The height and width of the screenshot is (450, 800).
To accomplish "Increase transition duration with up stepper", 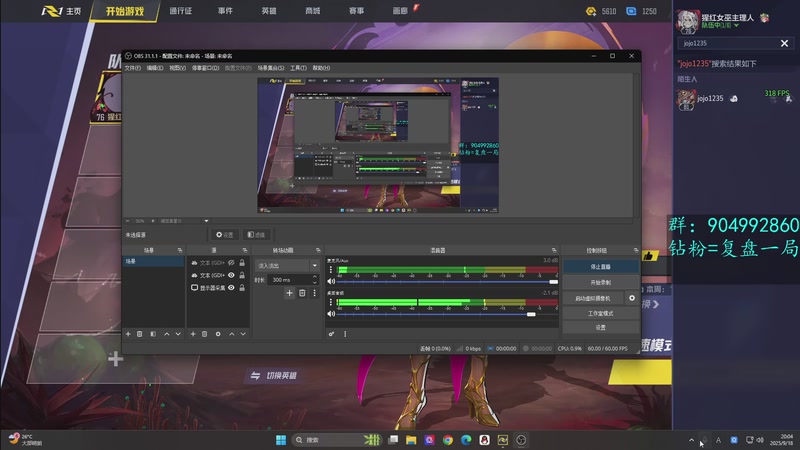I will pyautogui.click(x=314, y=277).
